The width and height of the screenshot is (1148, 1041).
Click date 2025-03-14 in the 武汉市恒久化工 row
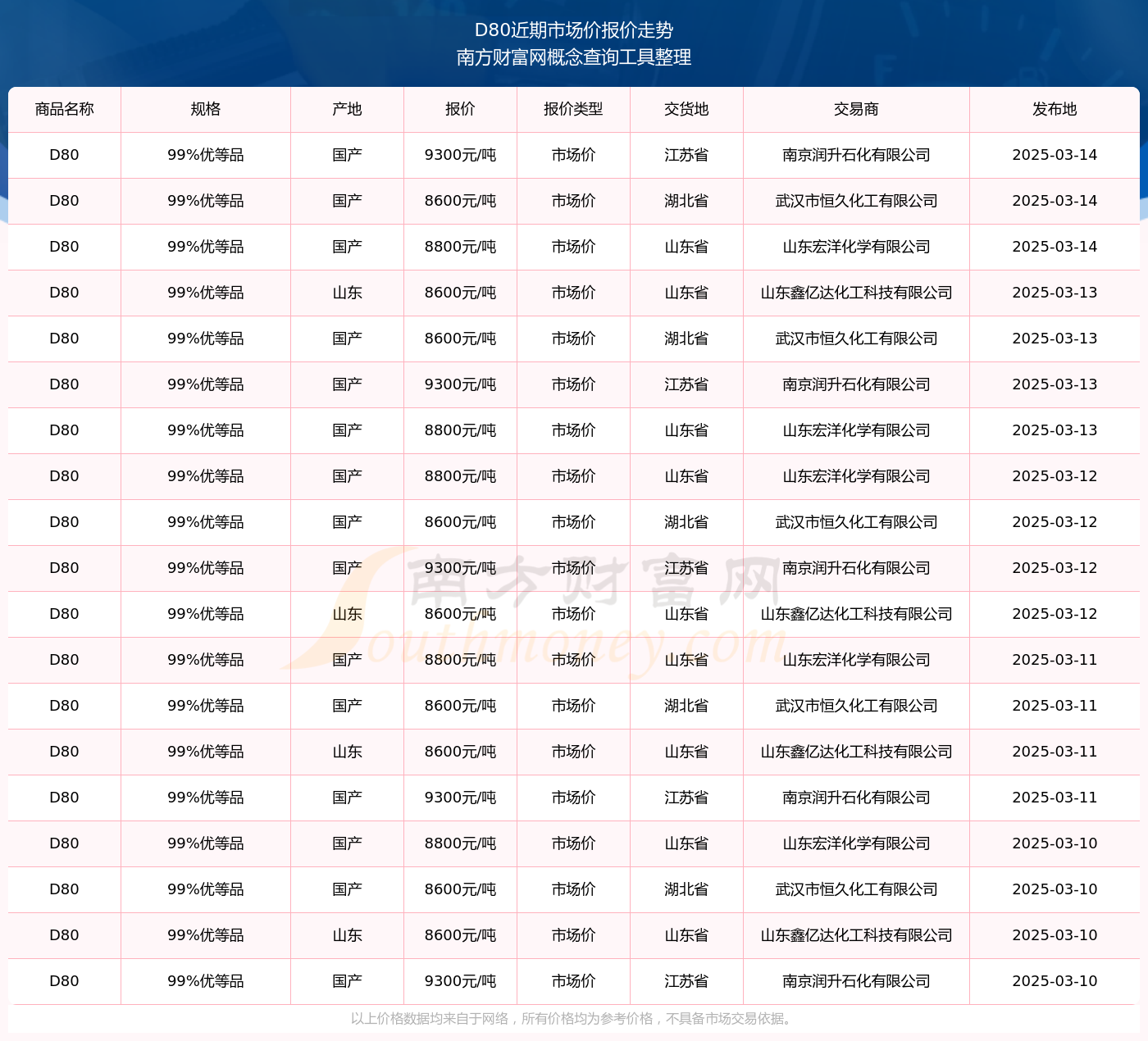tap(1055, 201)
